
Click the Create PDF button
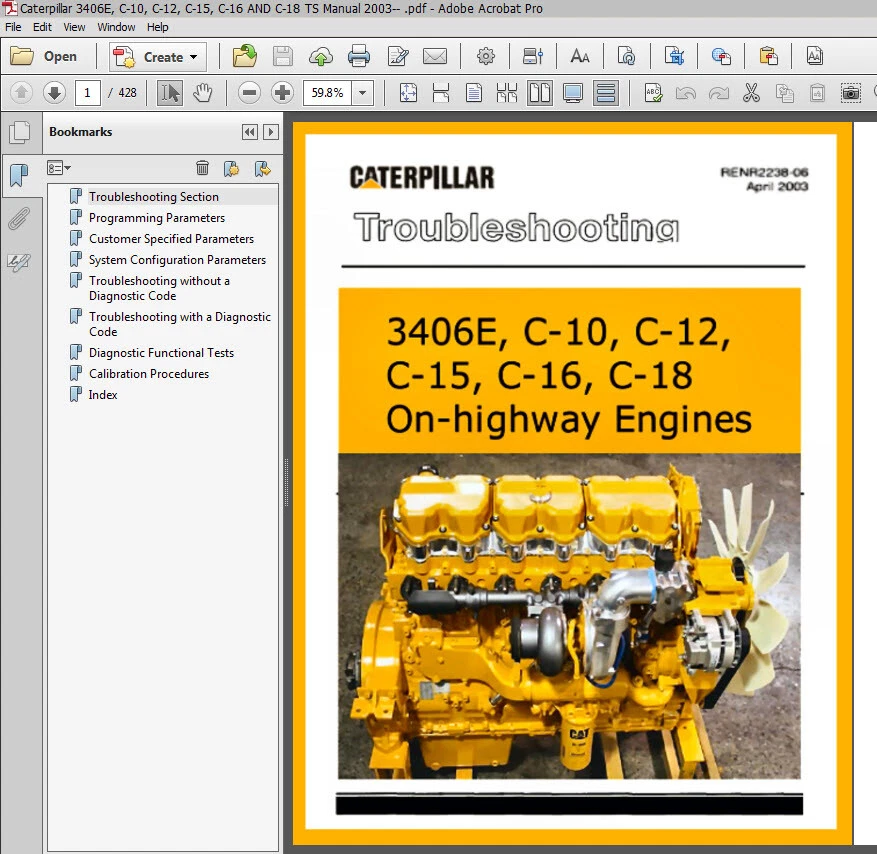157,57
